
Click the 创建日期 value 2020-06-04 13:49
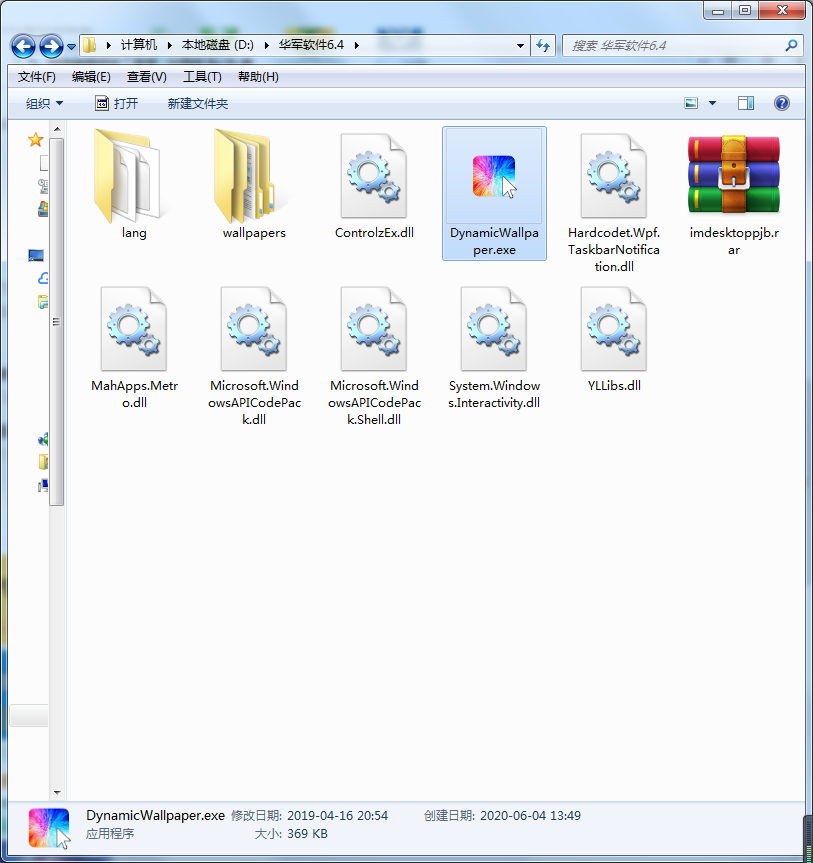(x=530, y=815)
